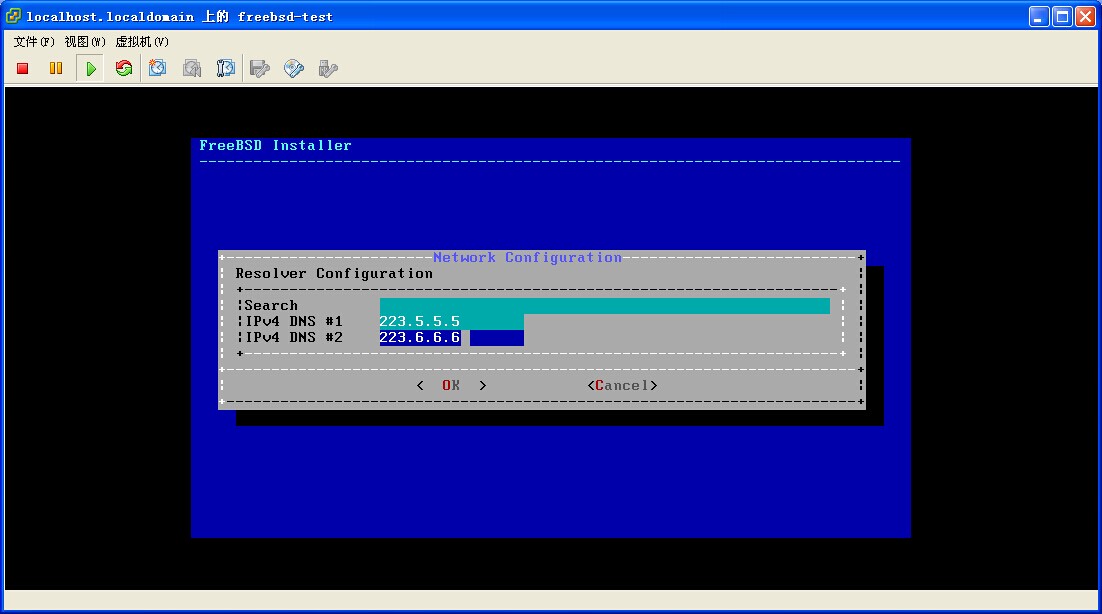Maximize the freebsd-test console window
This screenshot has width=1102, height=614.
(1062, 16)
